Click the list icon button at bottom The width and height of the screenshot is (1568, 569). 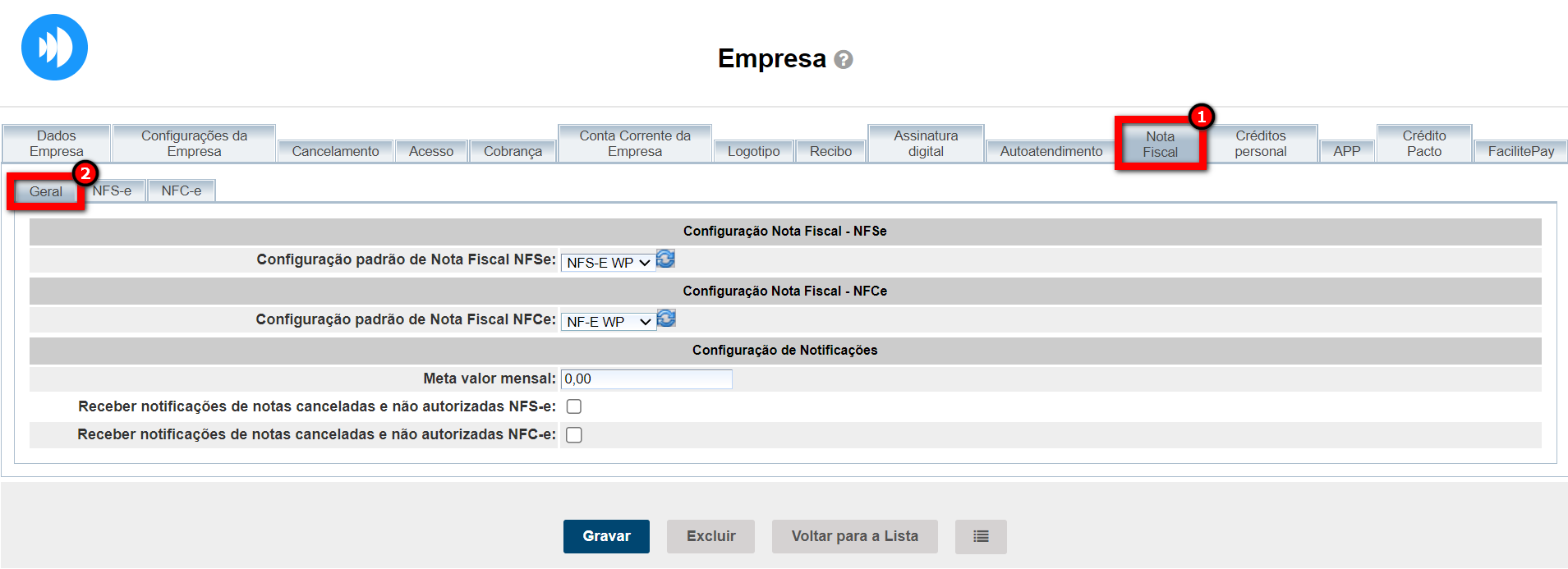981,536
